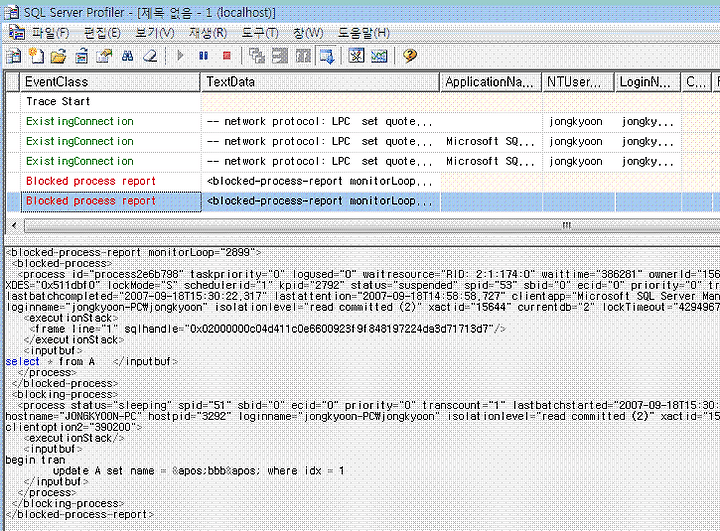The height and width of the screenshot is (531, 720).
Task: Click the closing </blocked-process-report> tag
Action: 80,514
